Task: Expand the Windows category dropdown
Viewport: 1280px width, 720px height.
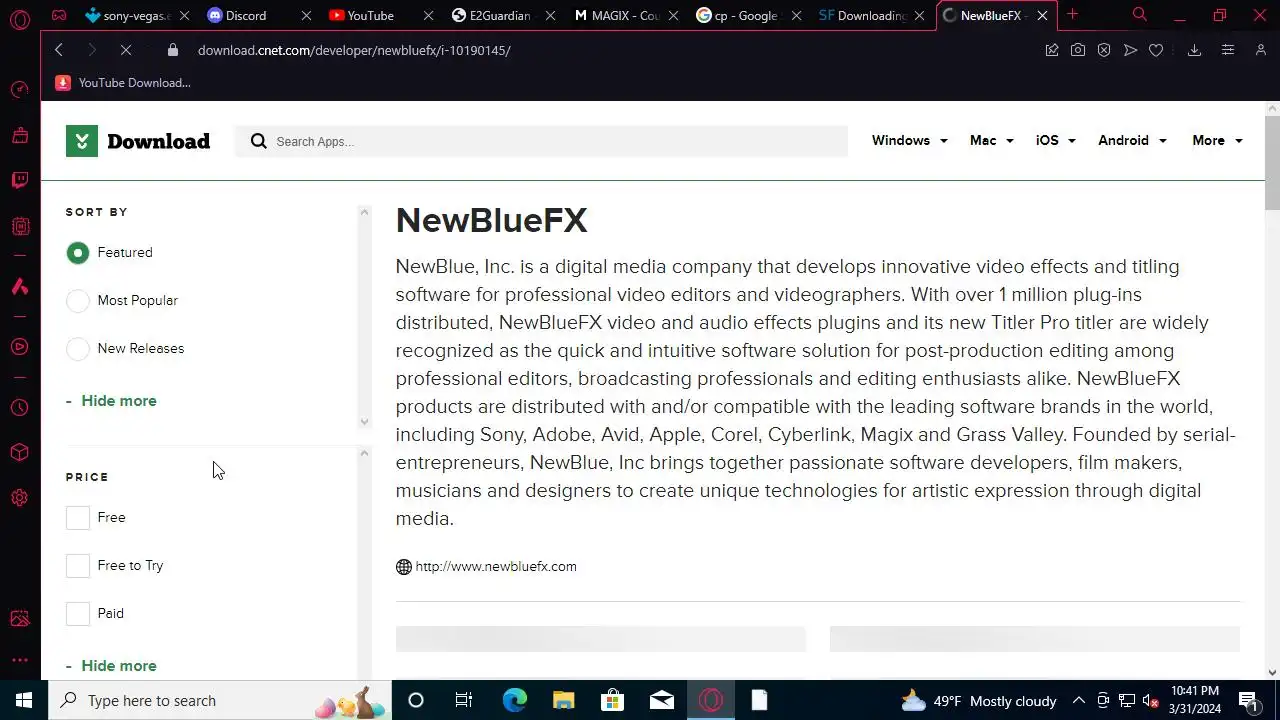Action: (x=909, y=141)
